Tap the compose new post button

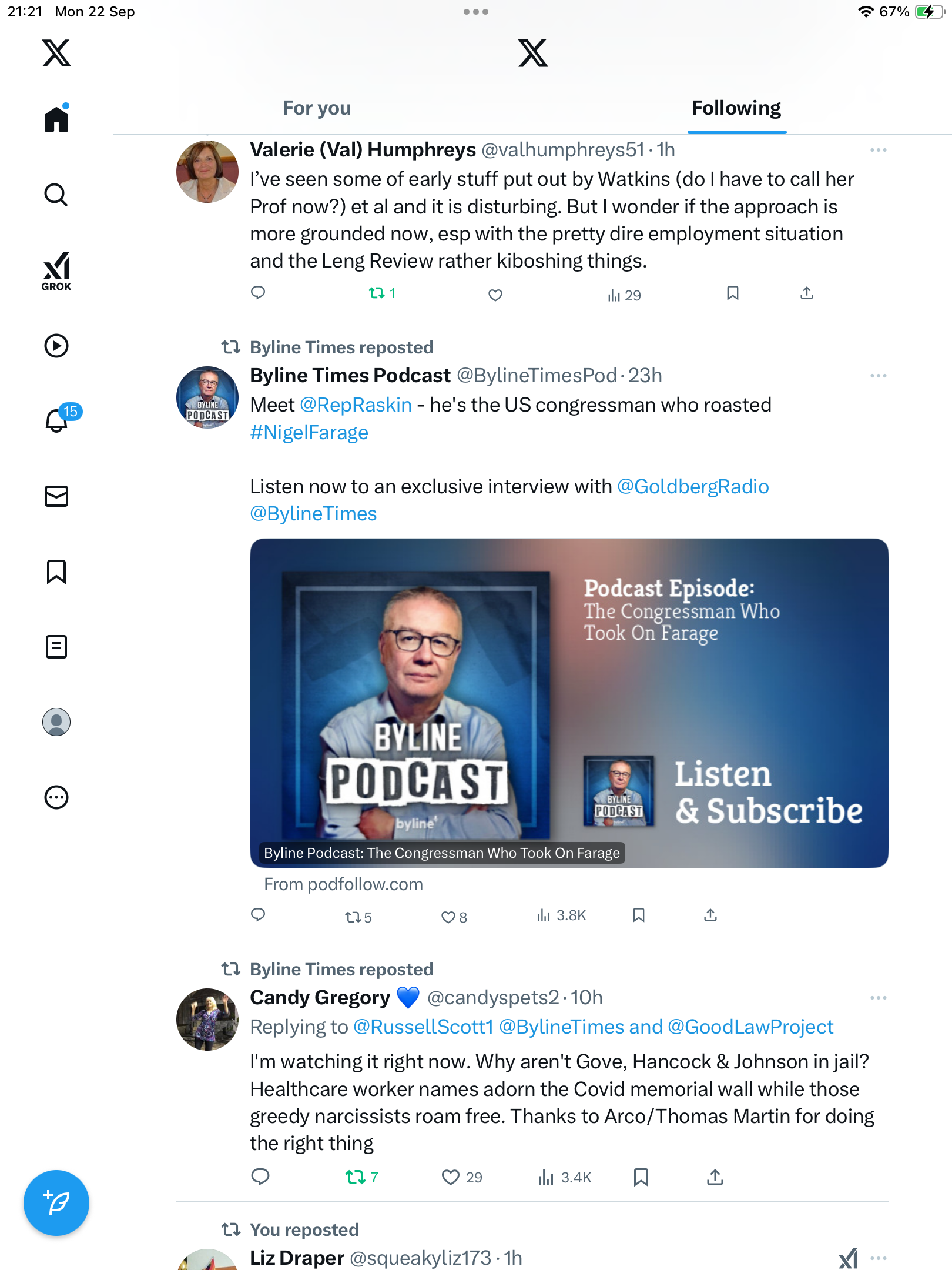[56, 1202]
